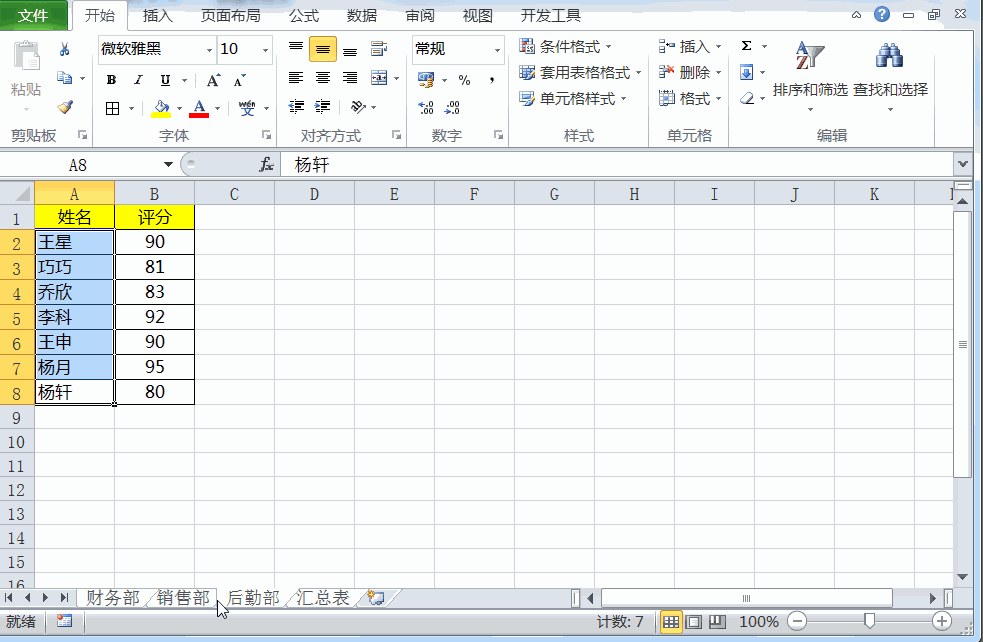Screen dimensions: 983x642
Task: Apply percent style
Action: point(464,80)
